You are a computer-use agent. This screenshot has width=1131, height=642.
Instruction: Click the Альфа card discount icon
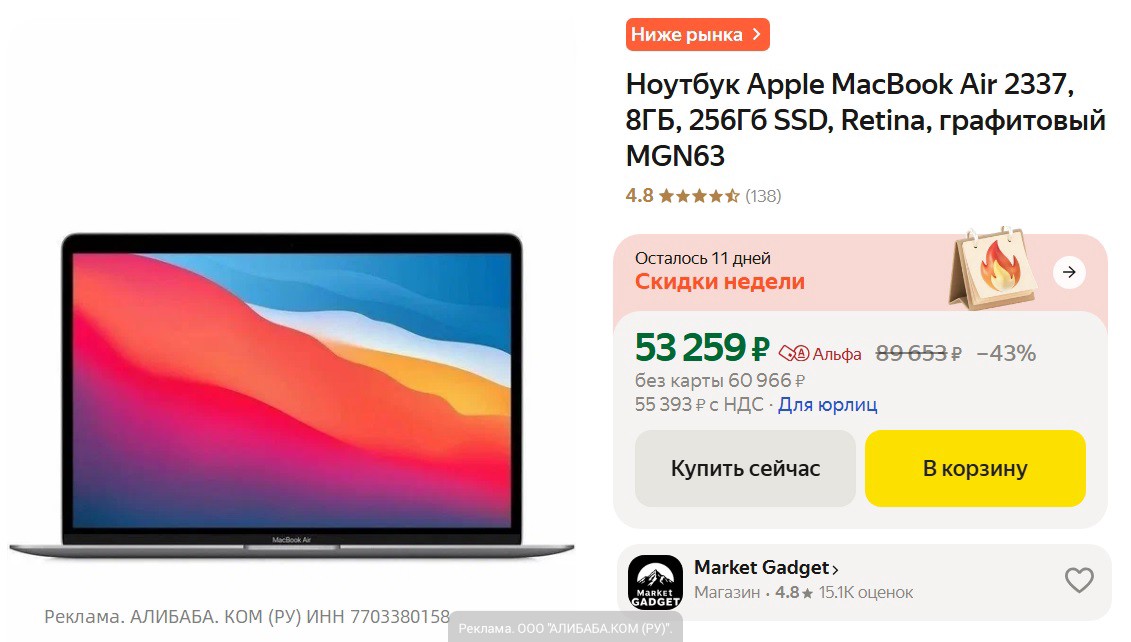[793, 353]
